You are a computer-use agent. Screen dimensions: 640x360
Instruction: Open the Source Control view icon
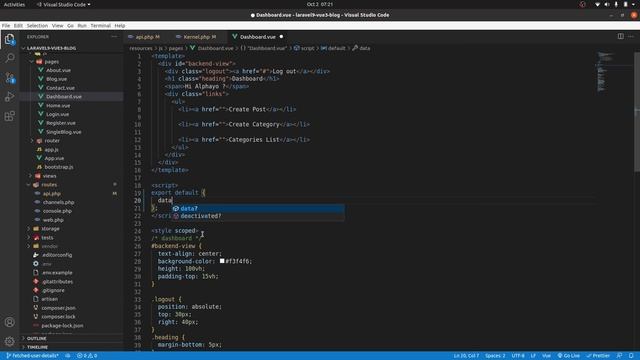pos(9,78)
